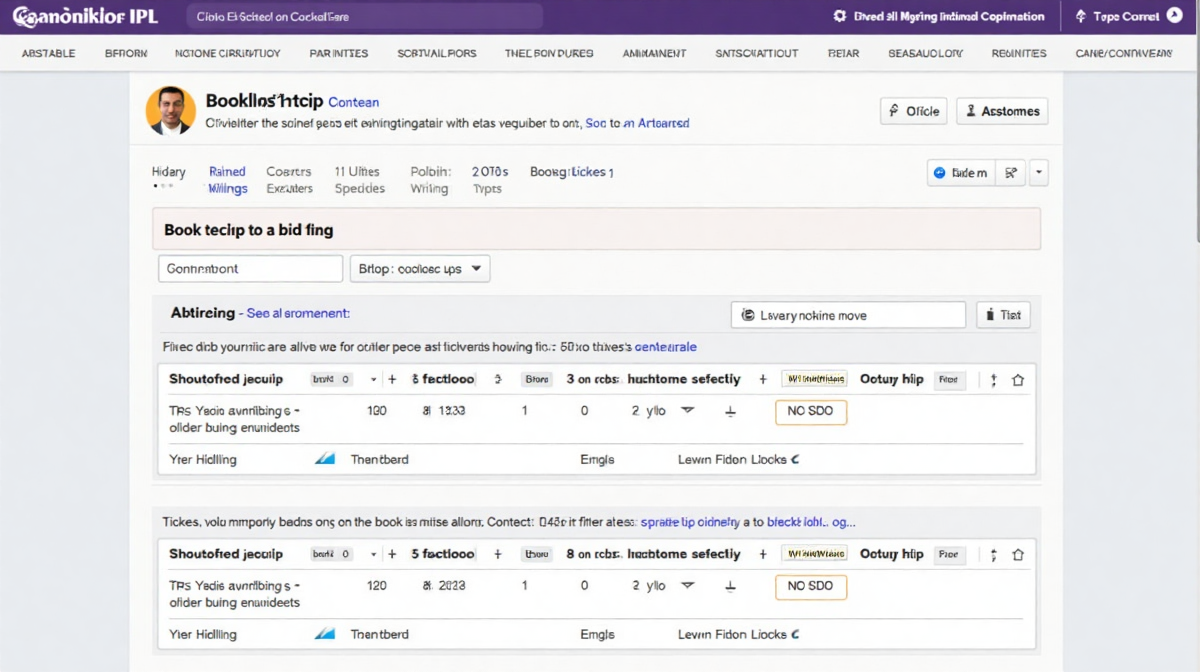Click the search box in the purple top bar

point(365,17)
